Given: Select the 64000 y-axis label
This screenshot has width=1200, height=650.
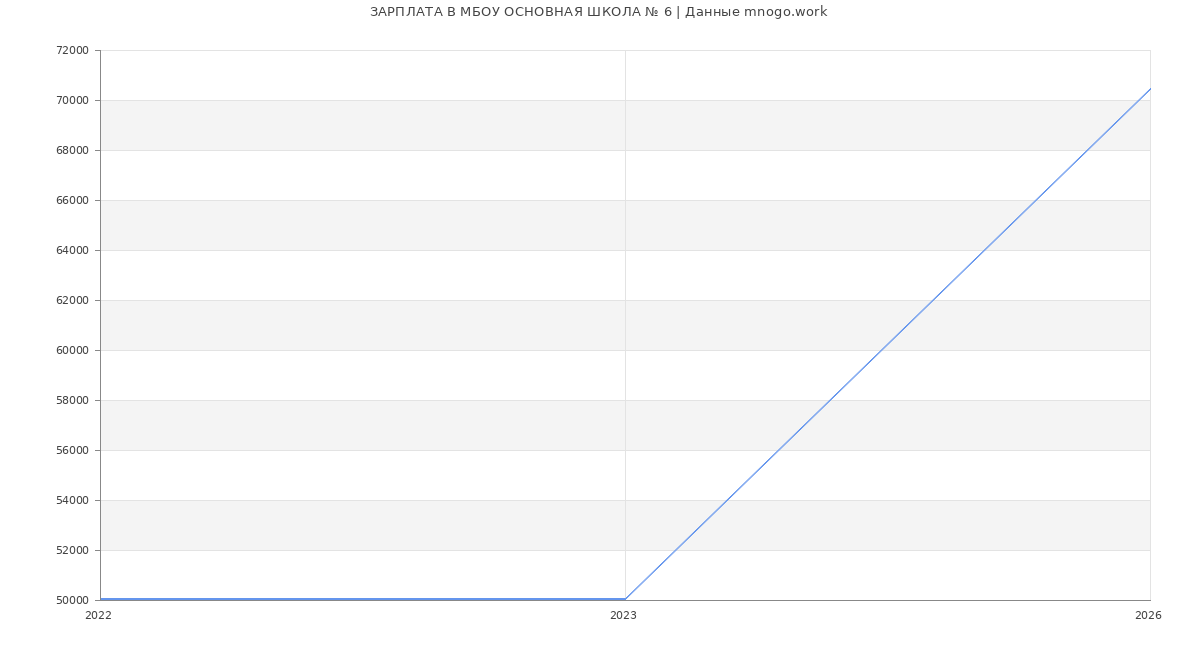Looking at the screenshot, I should click(x=72, y=251).
